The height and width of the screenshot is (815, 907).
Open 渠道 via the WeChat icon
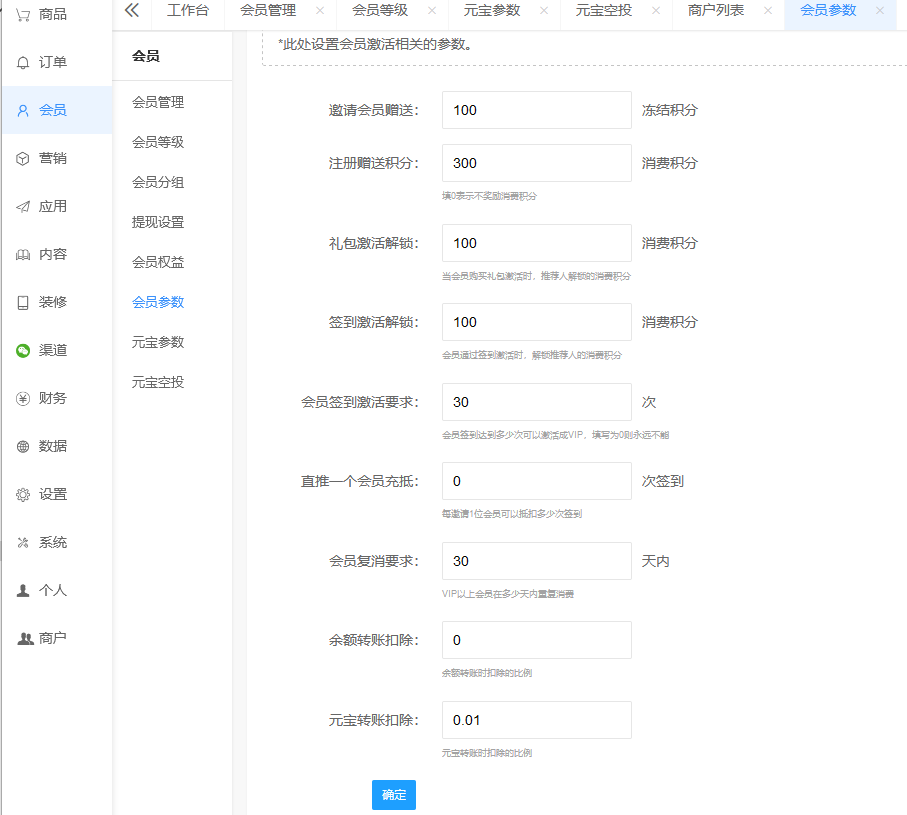tap(23, 350)
